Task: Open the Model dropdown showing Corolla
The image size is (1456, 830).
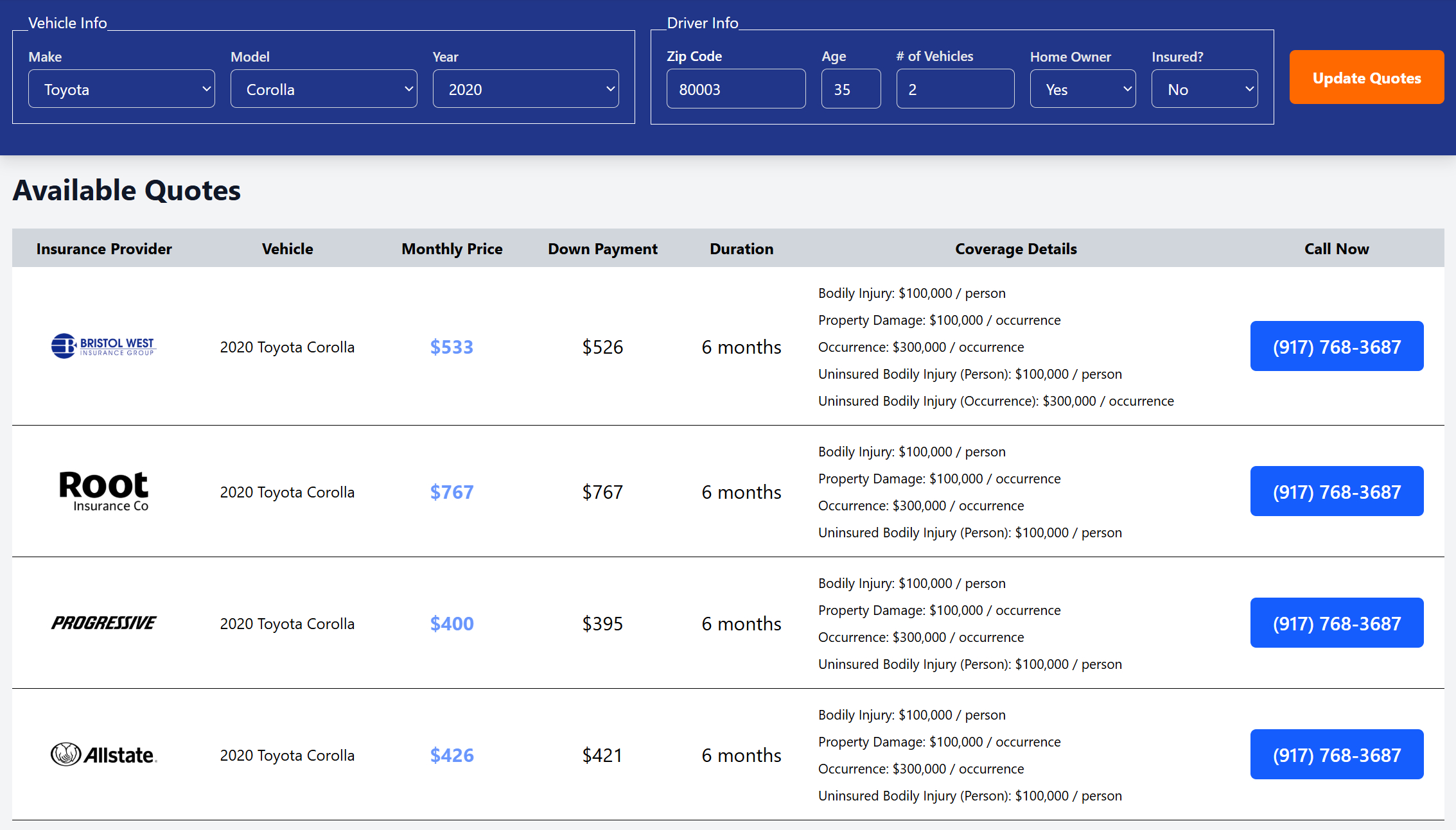Action: click(324, 89)
